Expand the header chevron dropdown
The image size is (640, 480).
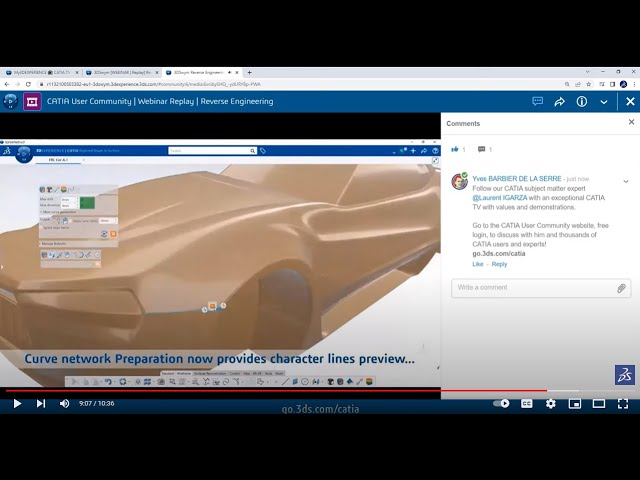604,102
